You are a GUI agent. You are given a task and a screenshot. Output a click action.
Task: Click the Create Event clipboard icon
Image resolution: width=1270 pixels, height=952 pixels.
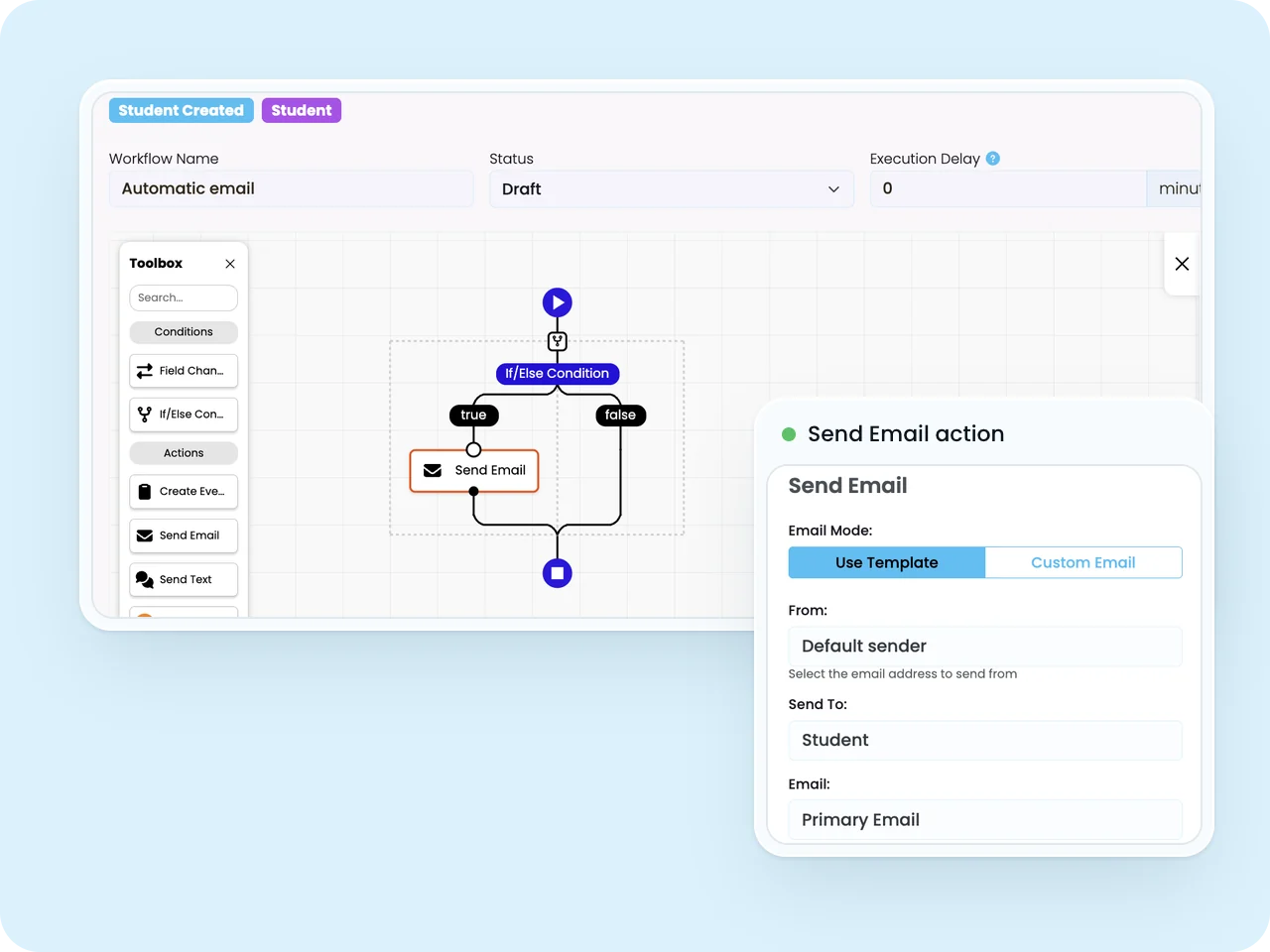(145, 492)
